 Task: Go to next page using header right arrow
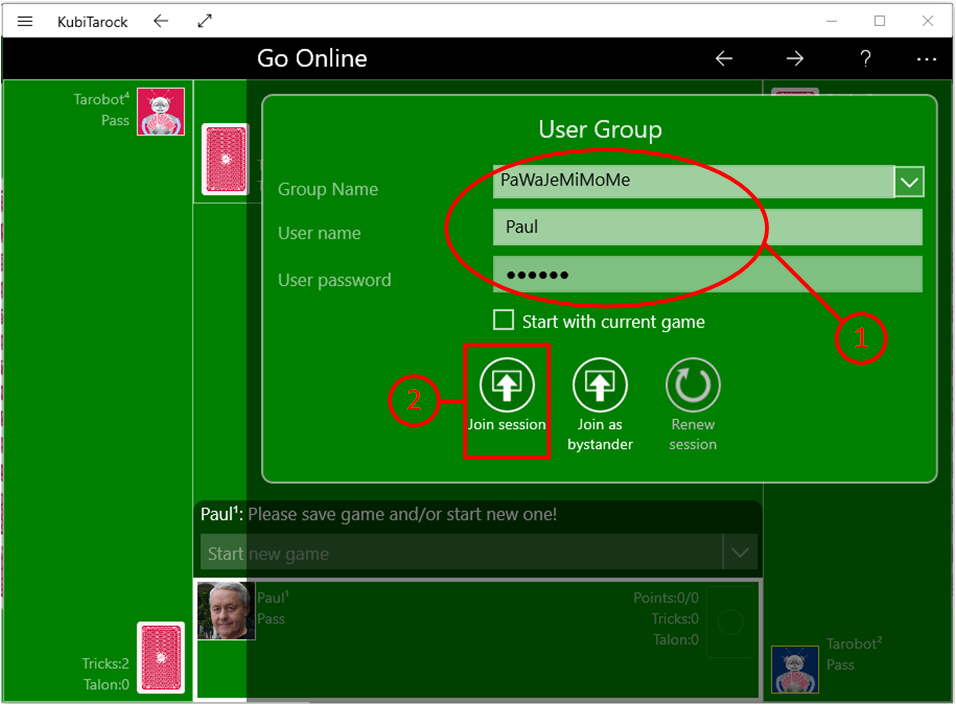pos(795,59)
